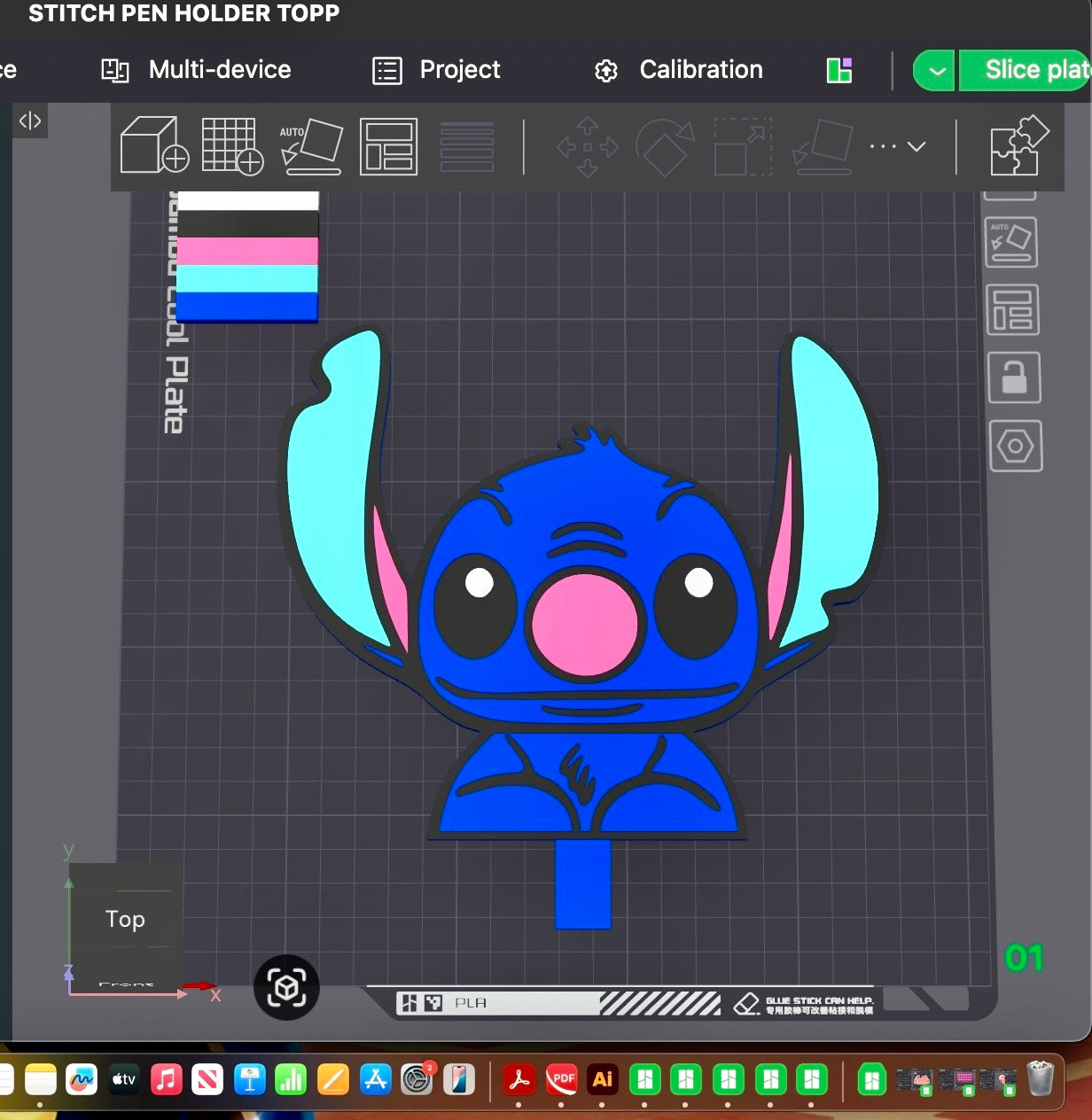Viewport: 1092px width, 1120px height.
Task: Click the blue rectangular tab below Stitch
Action: (583, 883)
